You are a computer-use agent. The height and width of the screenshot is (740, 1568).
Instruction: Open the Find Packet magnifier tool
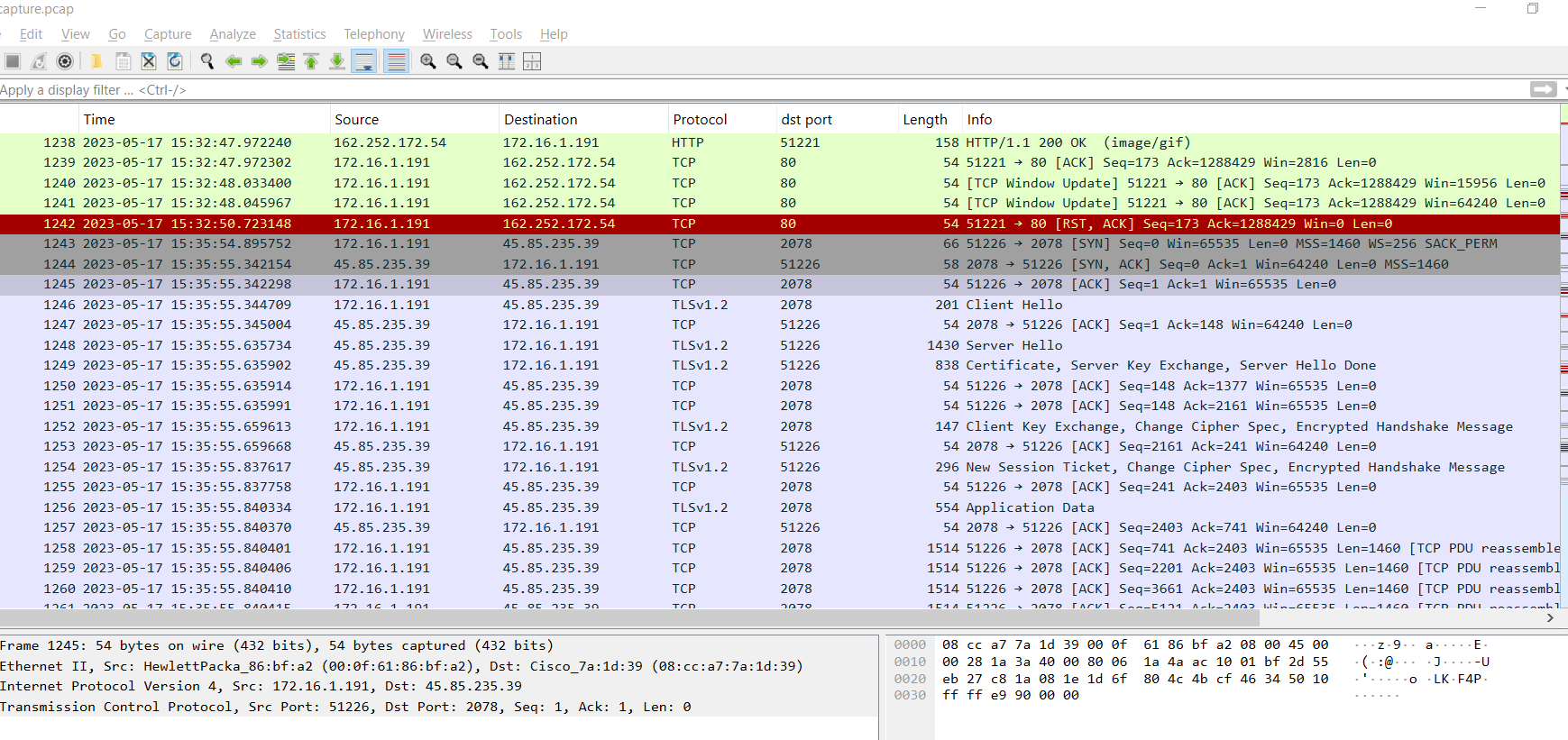point(207,61)
